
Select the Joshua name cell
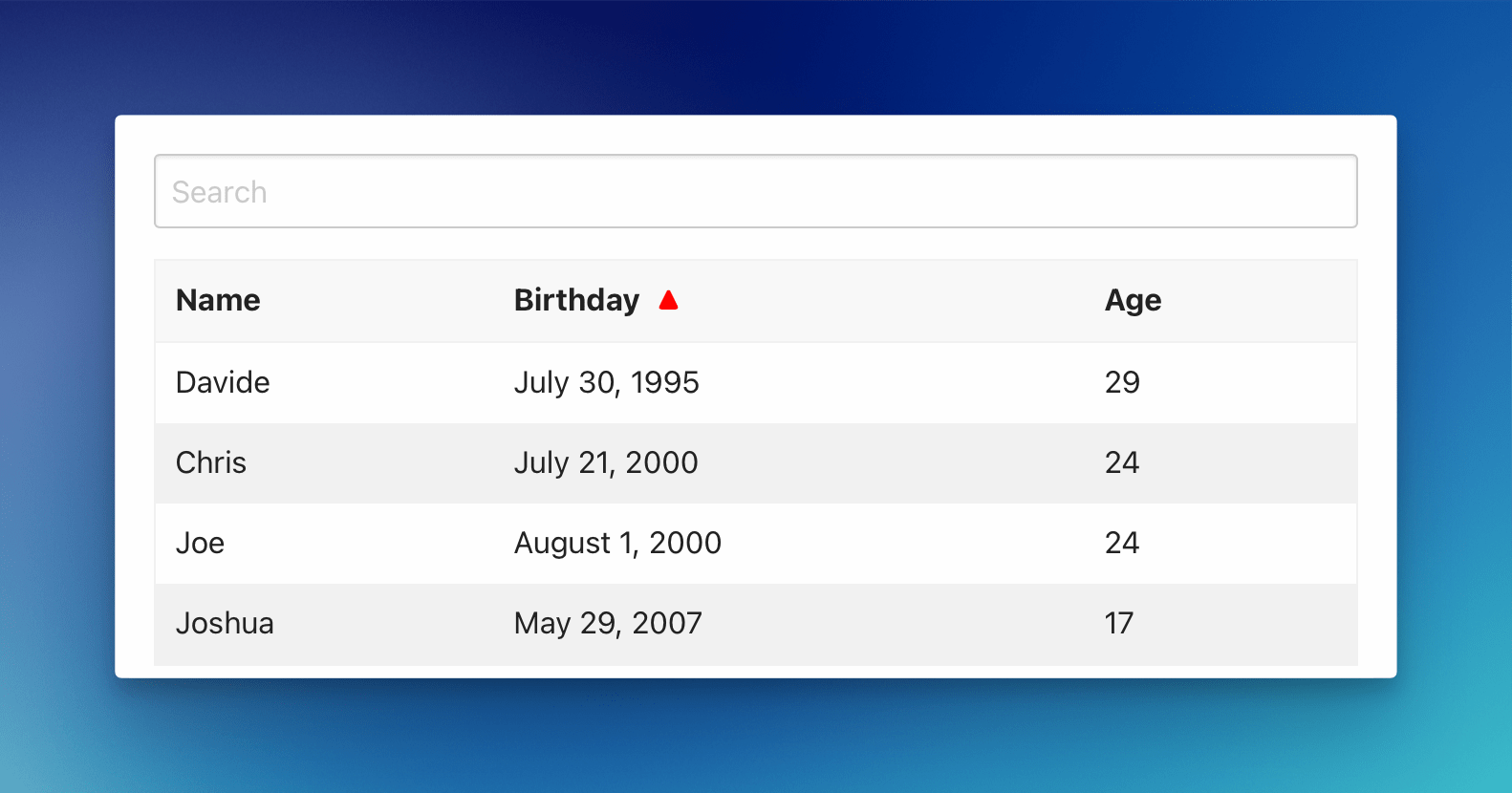pos(225,623)
